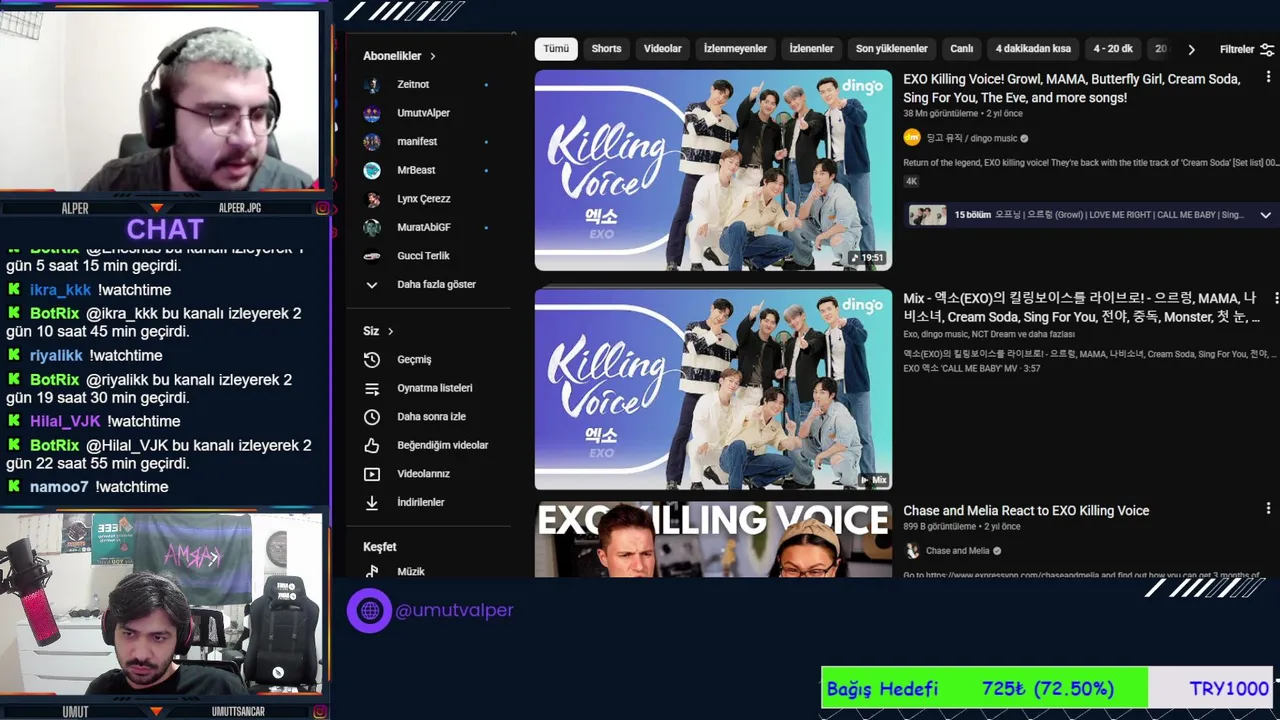The image size is (1280, 720).
Task: Select the Canlı filter chip
Action: tap(961, 49)
